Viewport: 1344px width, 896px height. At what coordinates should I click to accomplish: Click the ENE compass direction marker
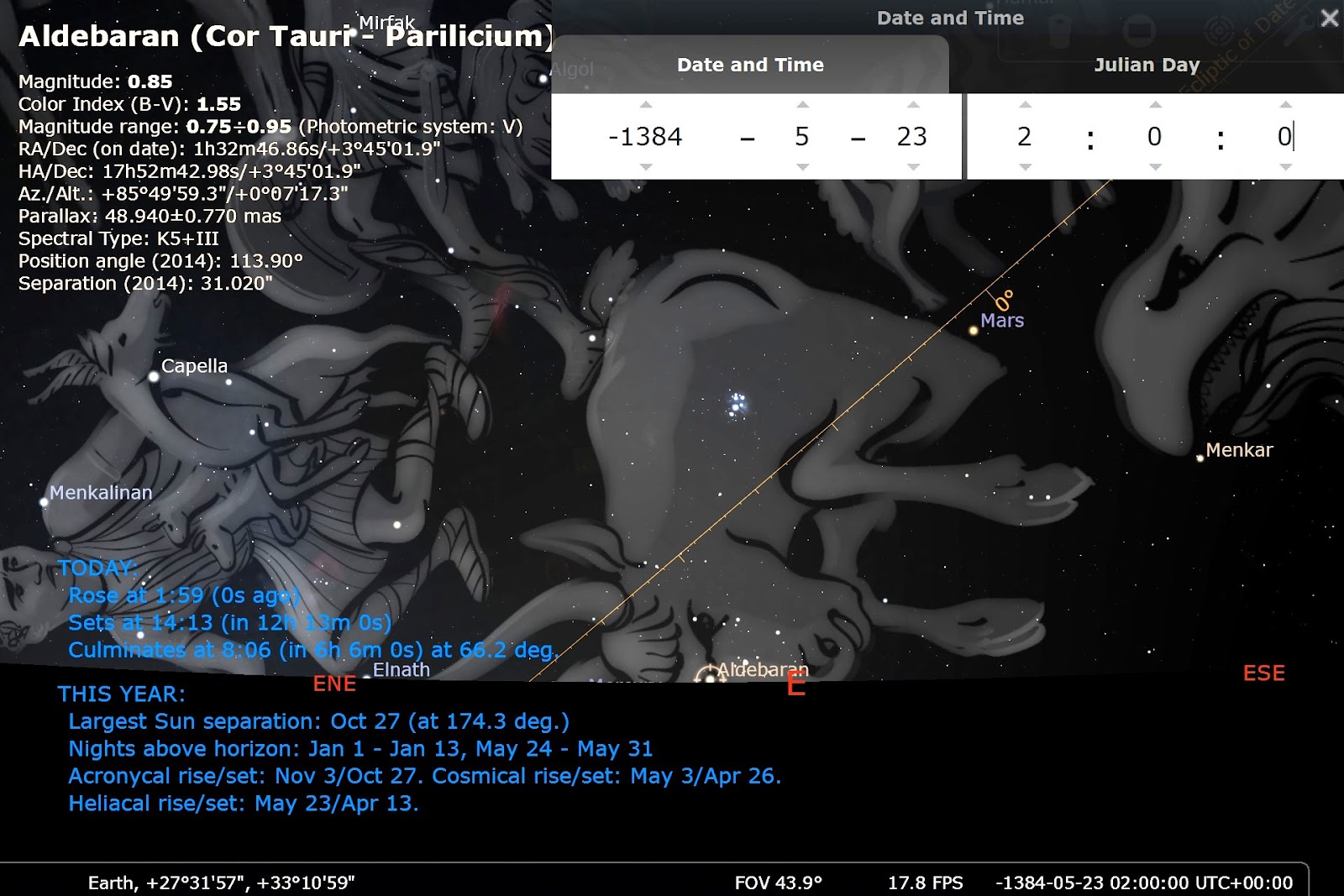coord(334,684)
